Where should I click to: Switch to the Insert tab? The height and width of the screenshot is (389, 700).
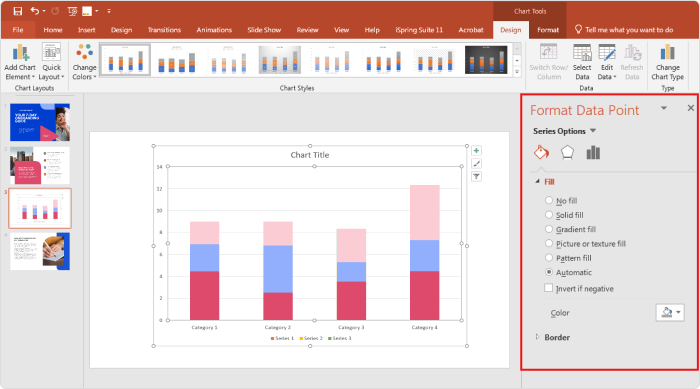[87, 30]
